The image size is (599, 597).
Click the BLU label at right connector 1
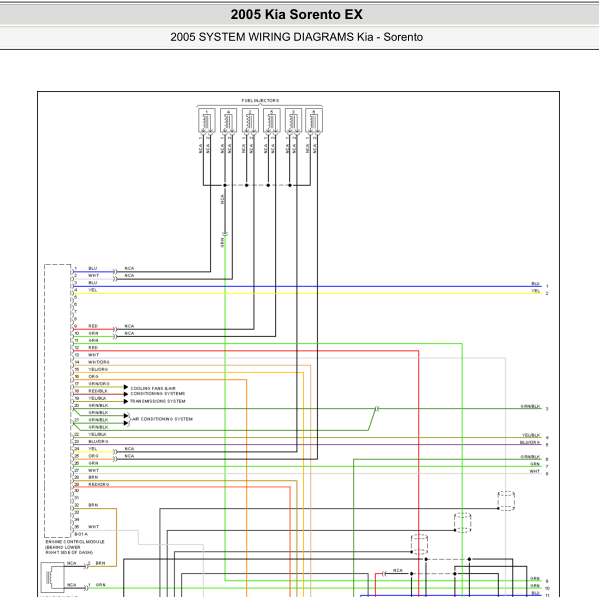click(x=536, y=283)
